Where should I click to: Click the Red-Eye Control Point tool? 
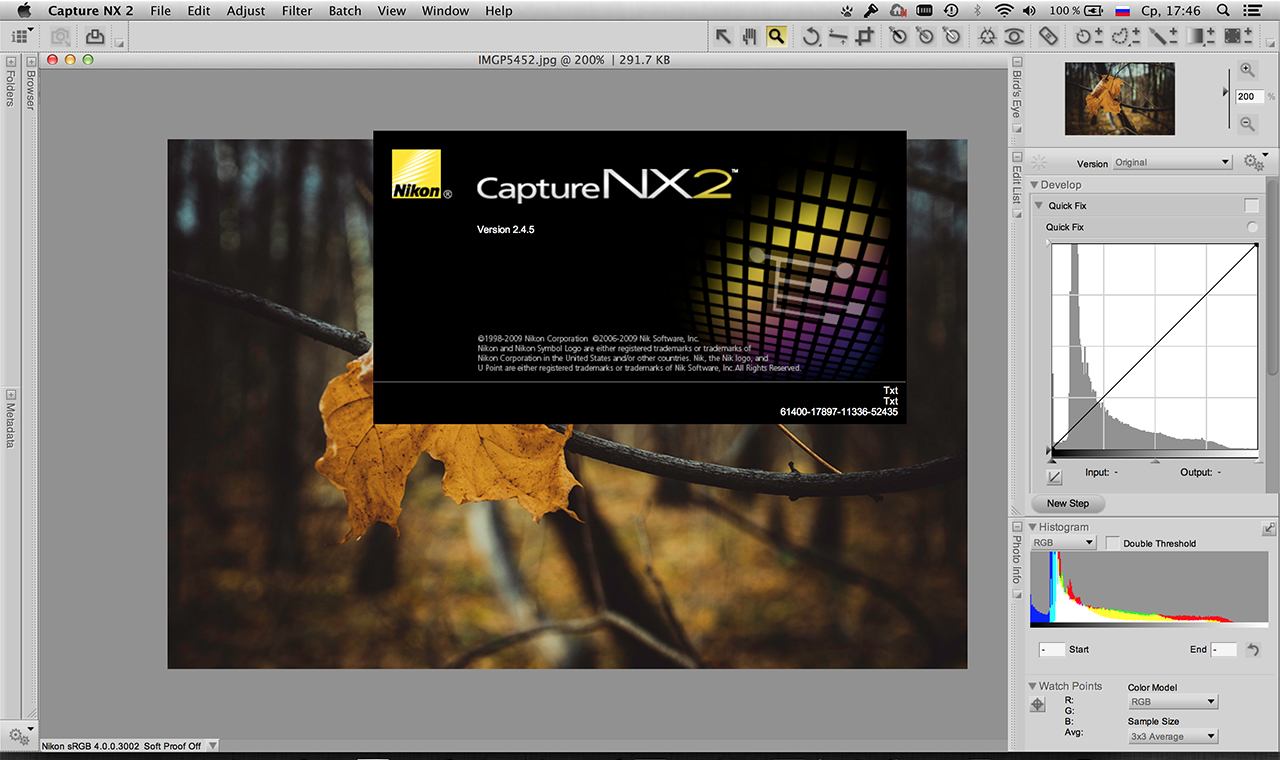(x=1014, y=37)
